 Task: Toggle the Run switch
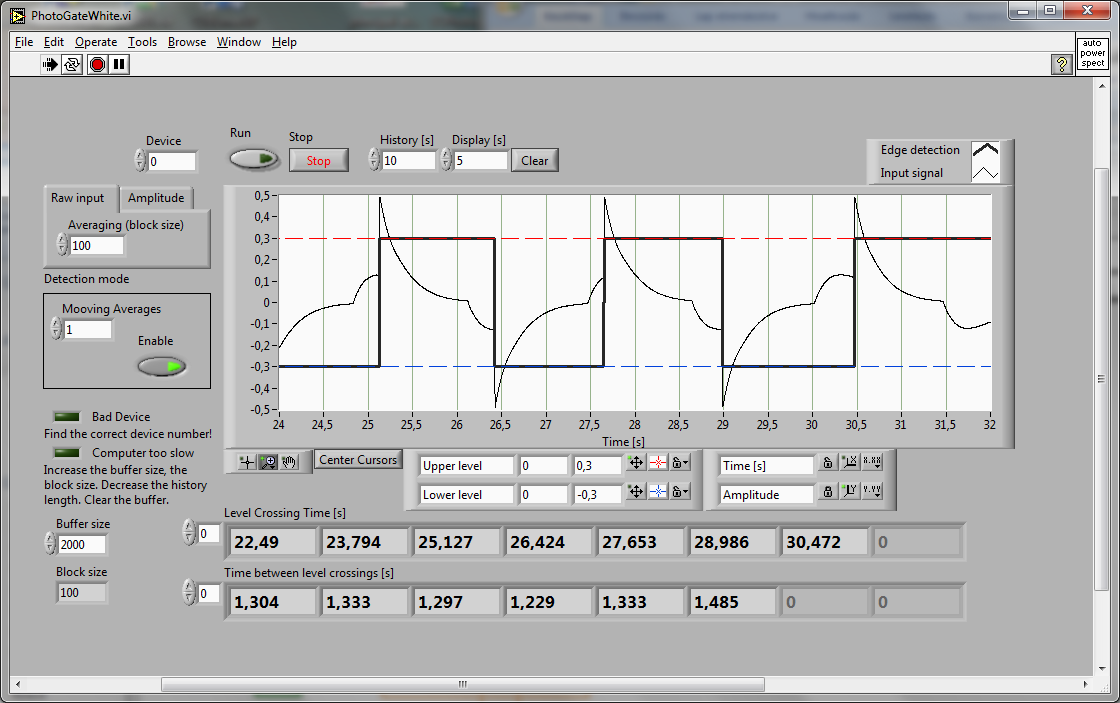255,159
